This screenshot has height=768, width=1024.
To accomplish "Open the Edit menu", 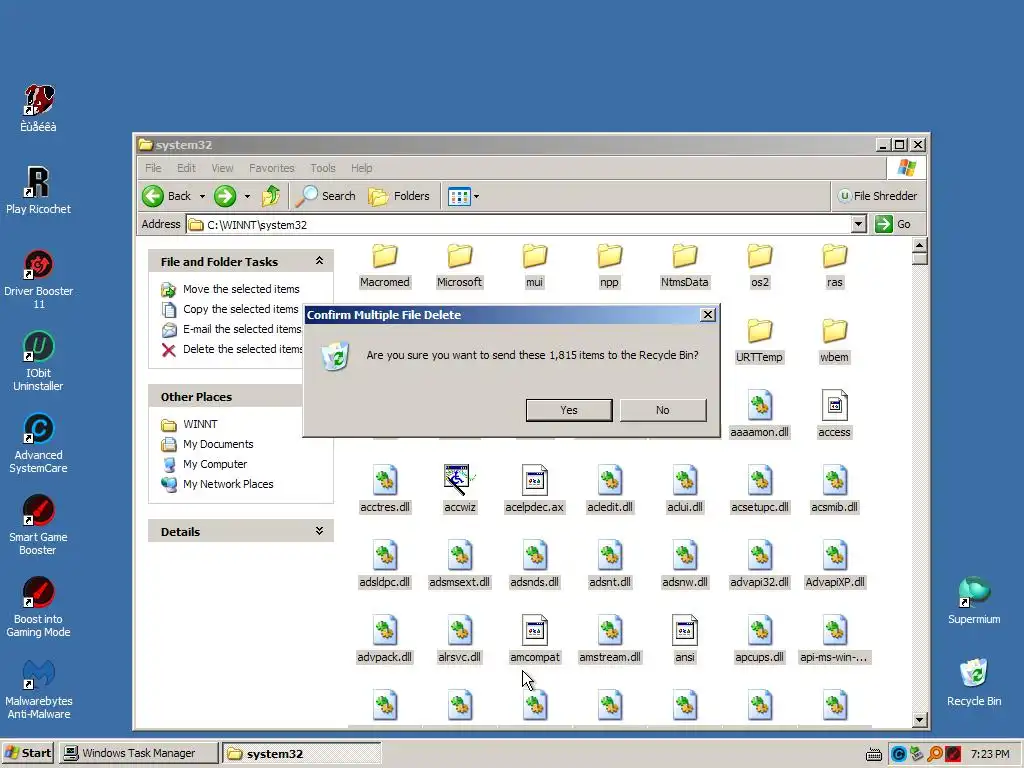I will click(x=186, y=168).
